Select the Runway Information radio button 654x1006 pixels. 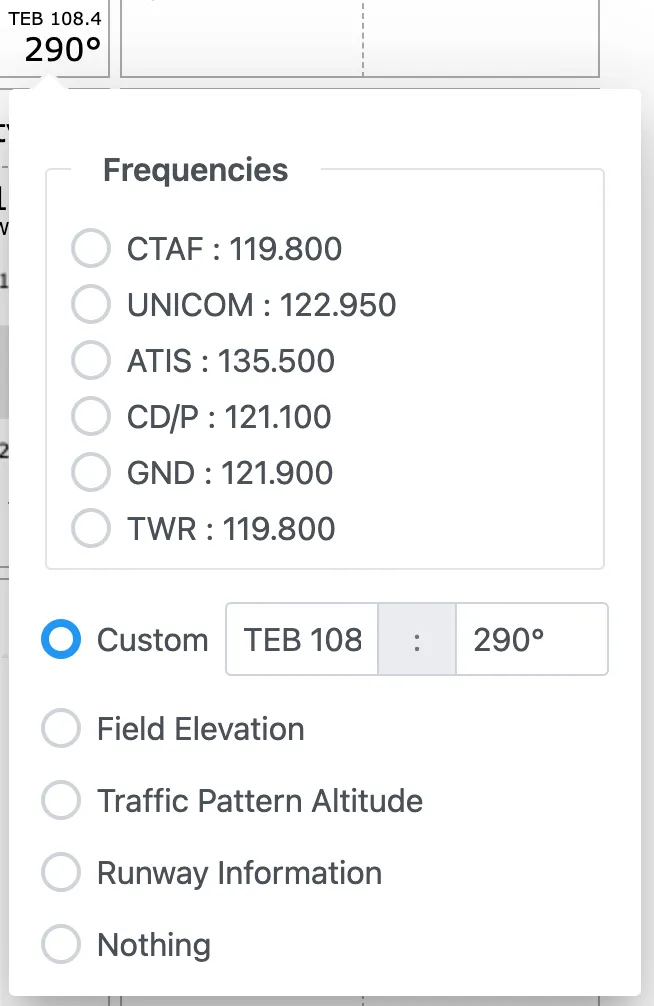[x=61, y=873]
